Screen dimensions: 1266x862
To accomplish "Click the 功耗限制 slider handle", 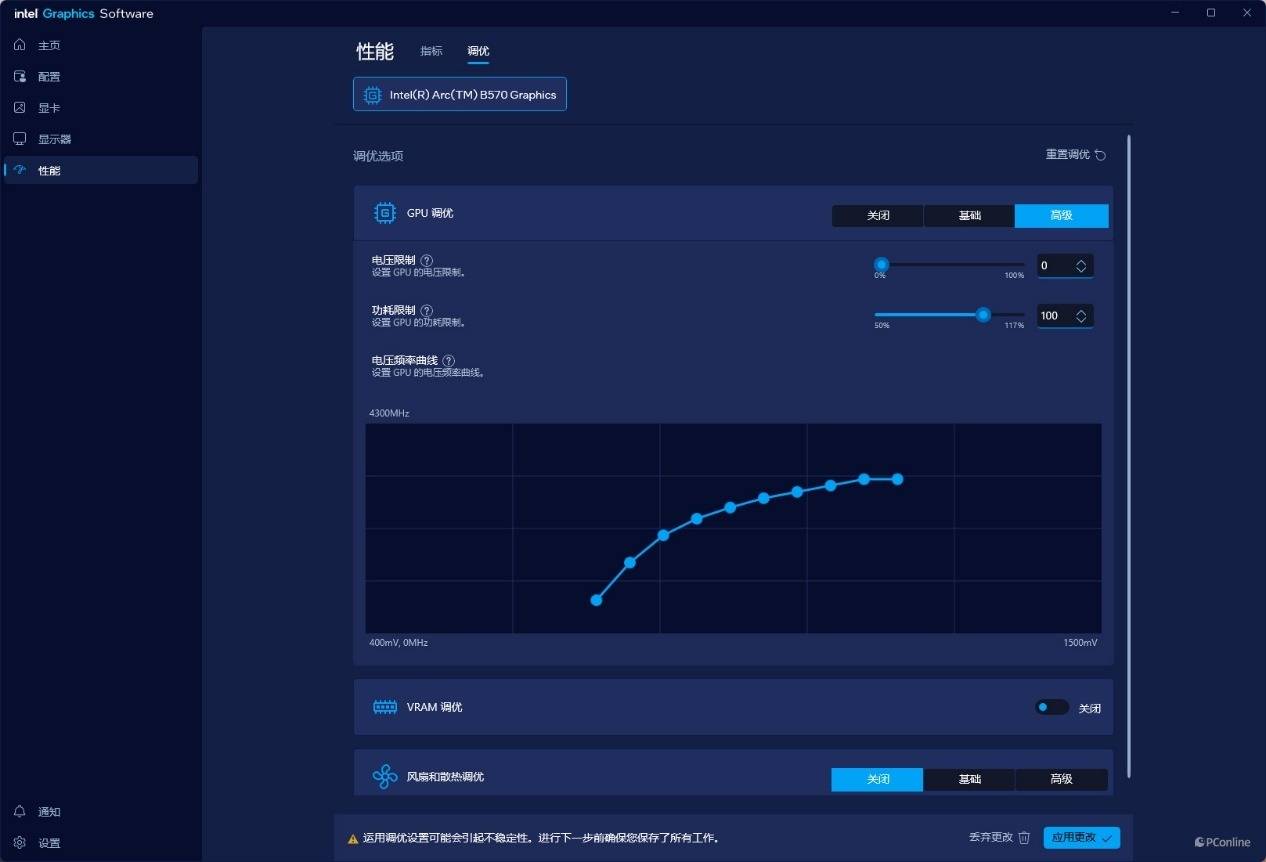I will click(983, 315).
